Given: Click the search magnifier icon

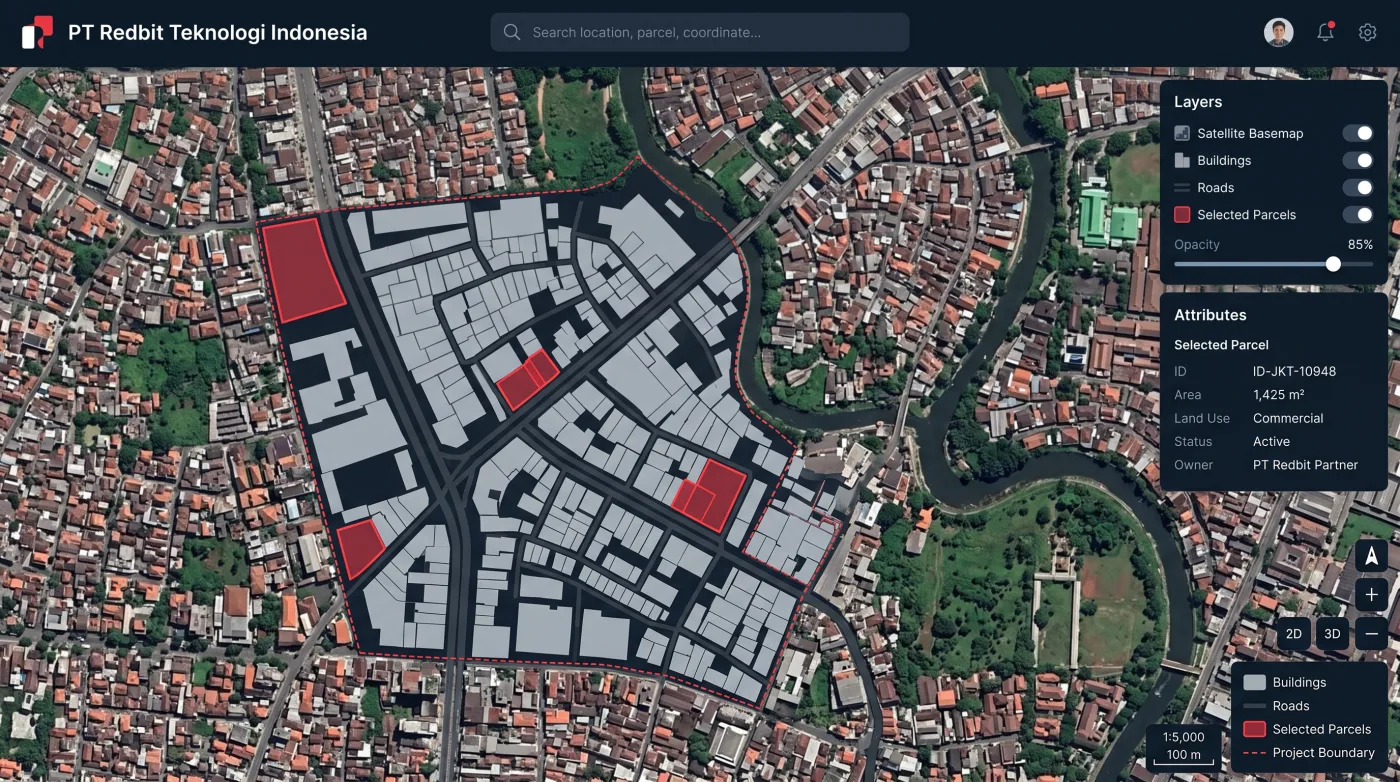Looking at the screenshot, I should 512,32.
